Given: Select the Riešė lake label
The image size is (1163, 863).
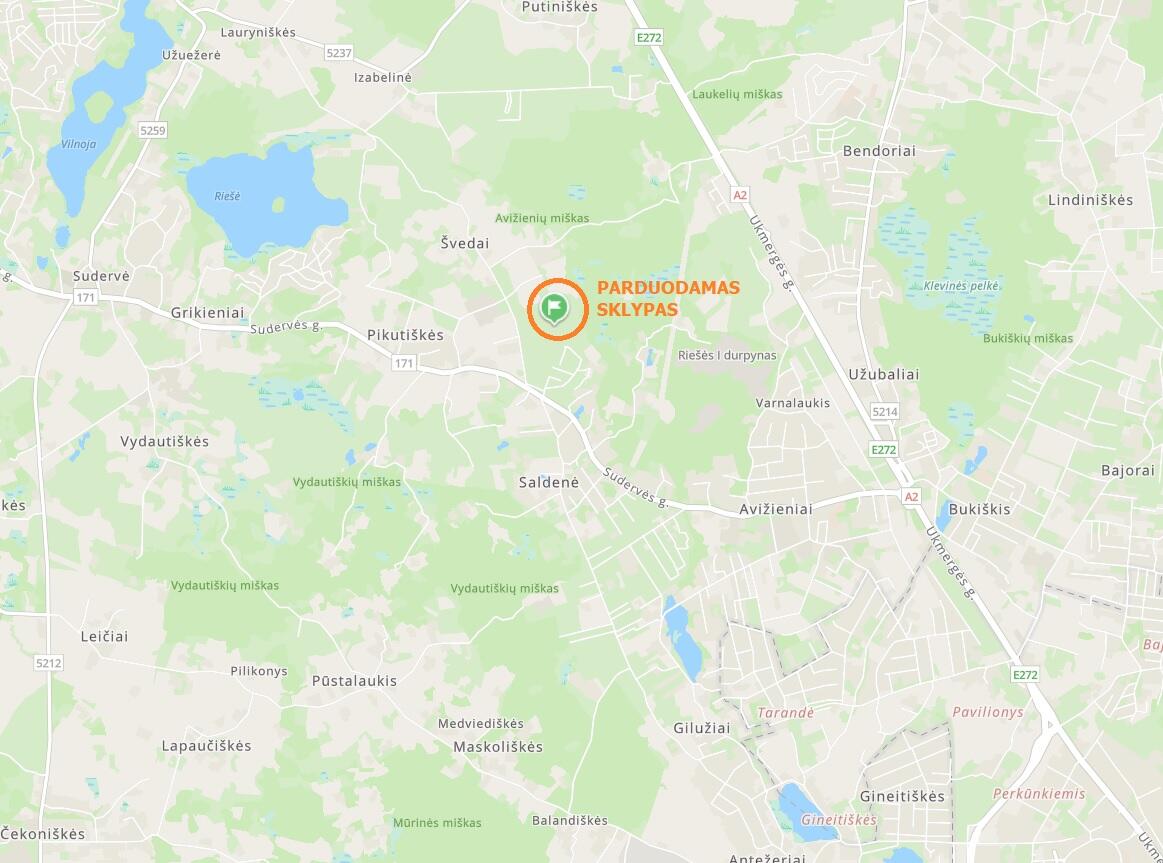Looking at the screenshot, I should [227, 196].
